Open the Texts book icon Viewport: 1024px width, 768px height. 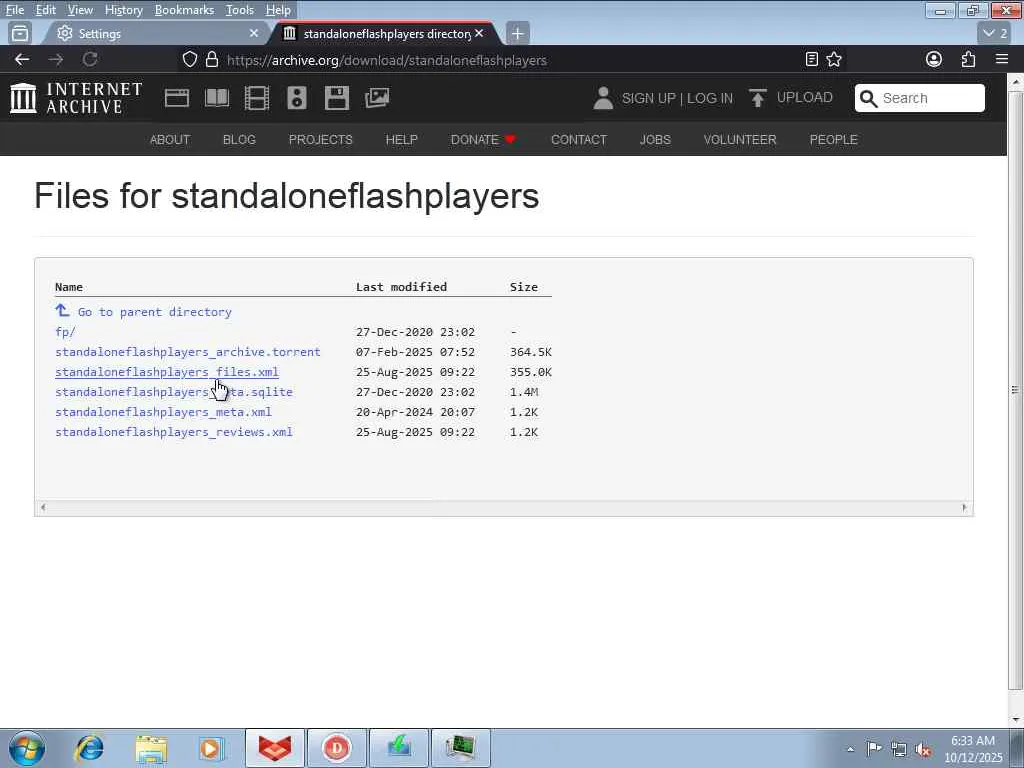point(217,98)
